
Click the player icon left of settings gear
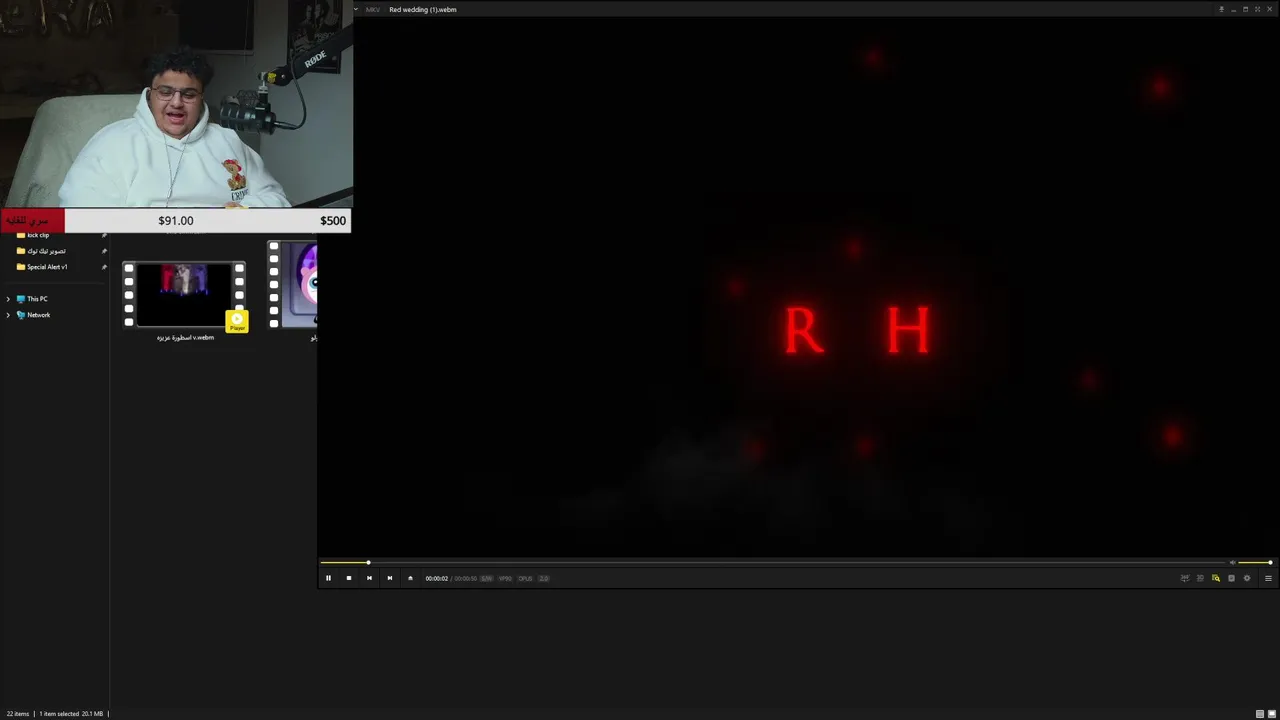(1231, 578)
